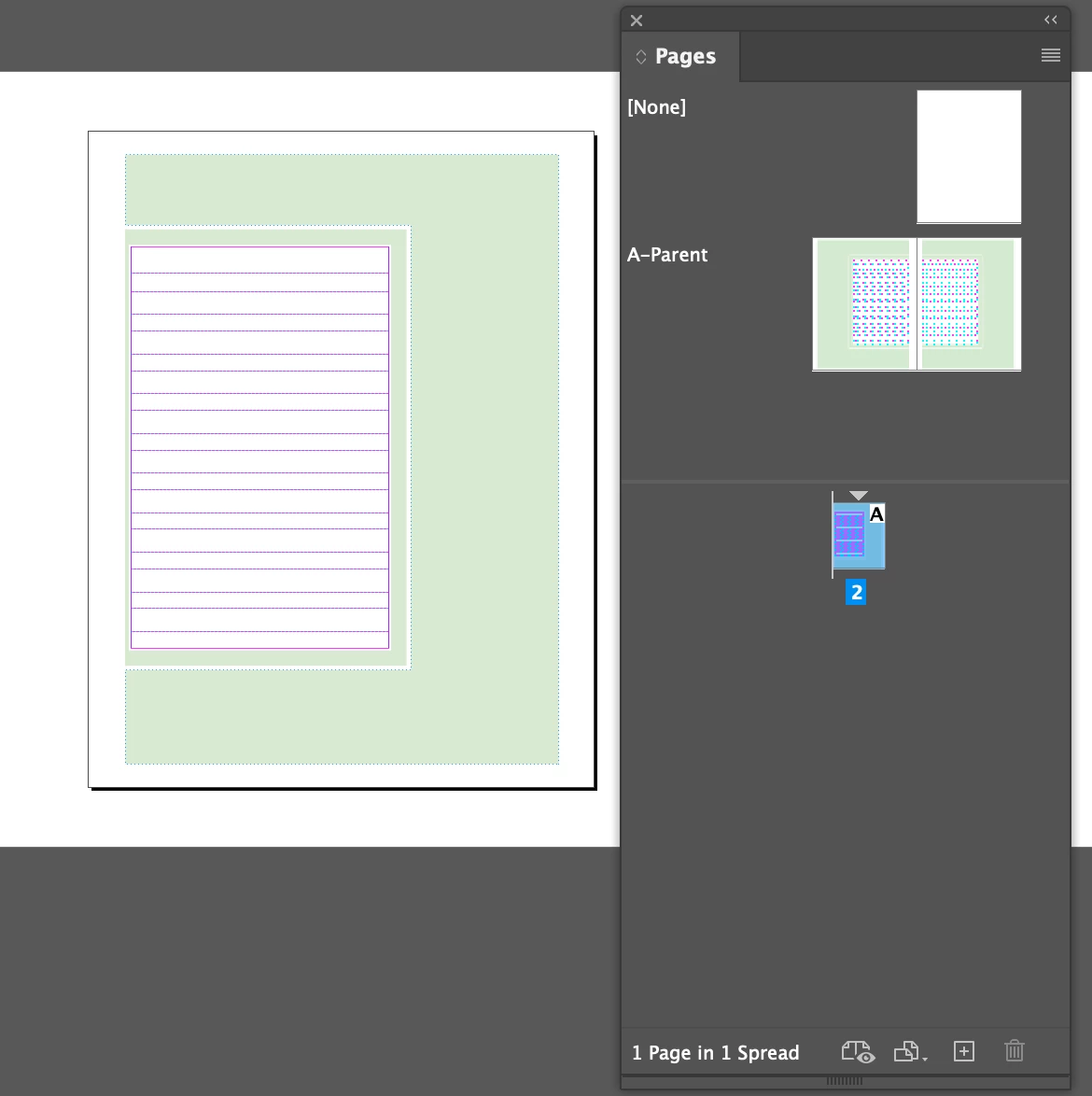Click the lined text frame on the page
The width and height of the screenshot is (1092, 1096).
click(x=259, y=447)
